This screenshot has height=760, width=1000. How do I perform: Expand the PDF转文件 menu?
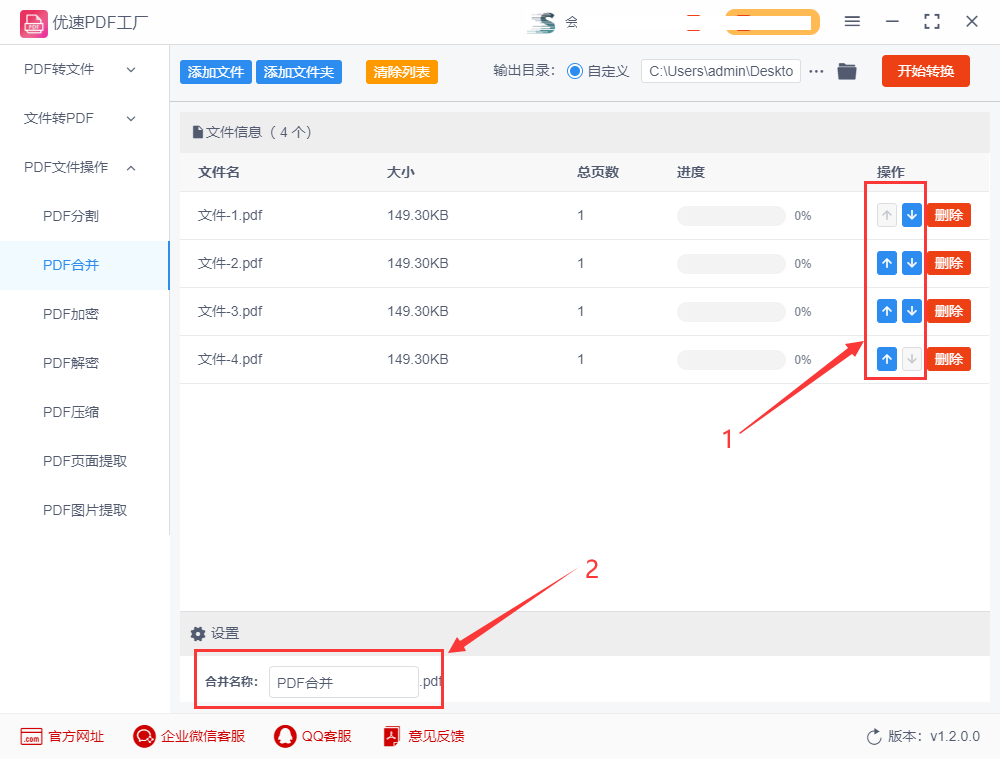point(80,69)
